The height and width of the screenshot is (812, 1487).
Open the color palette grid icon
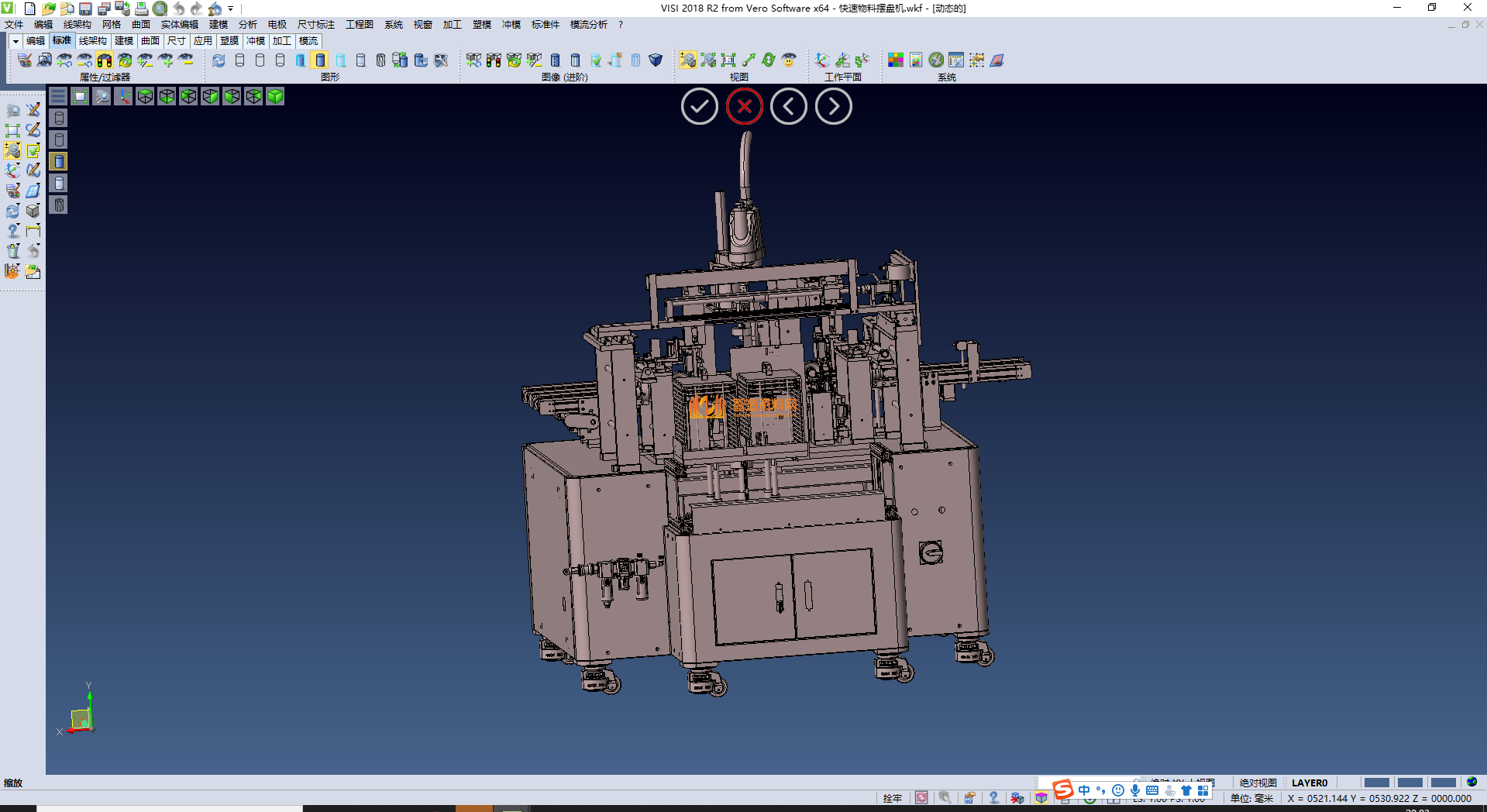click(x=896, y=60)
